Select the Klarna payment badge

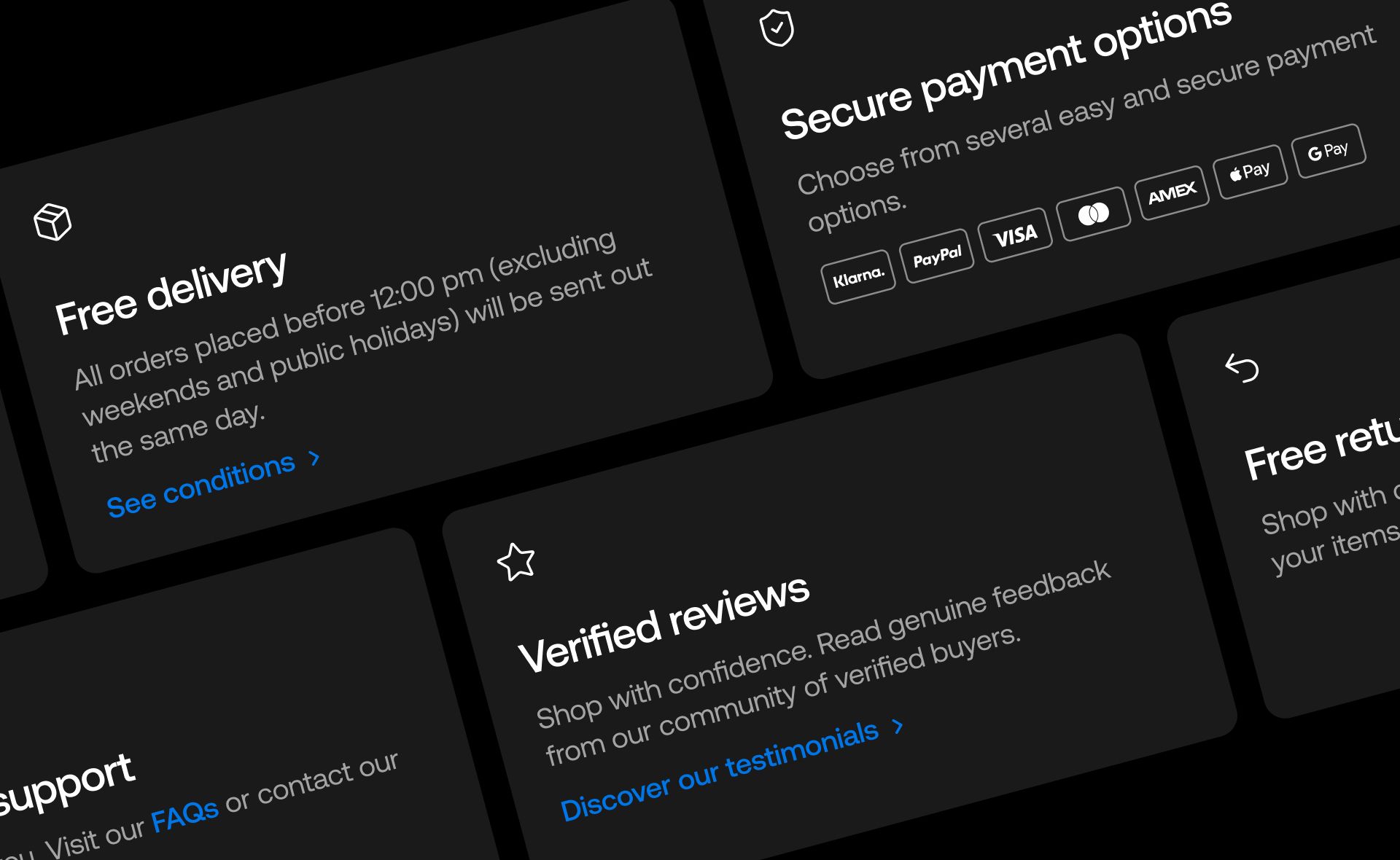tap(858, 277)
